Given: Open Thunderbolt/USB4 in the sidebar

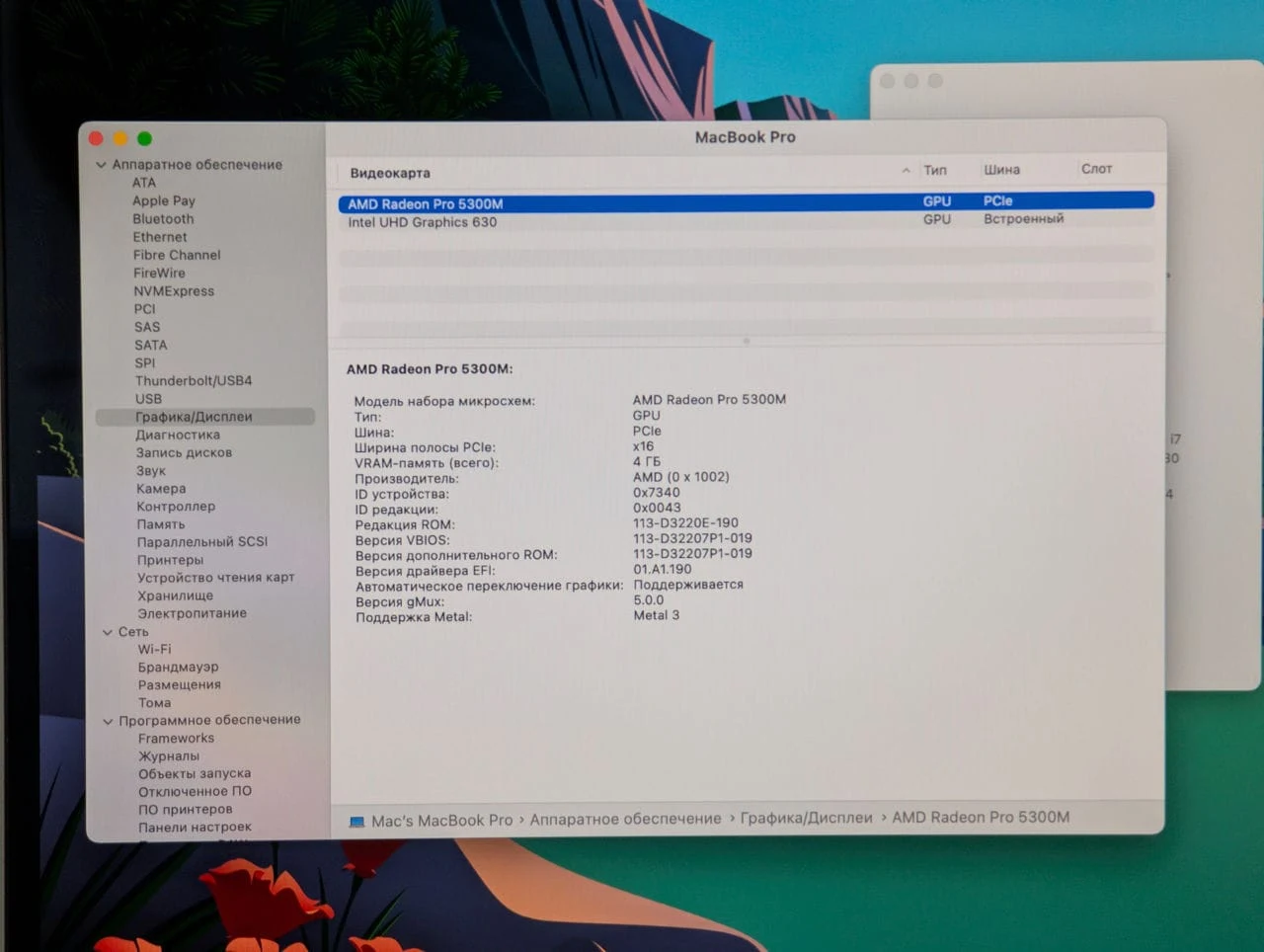Looking at the screenshot, I should click(x=194, y=381).
